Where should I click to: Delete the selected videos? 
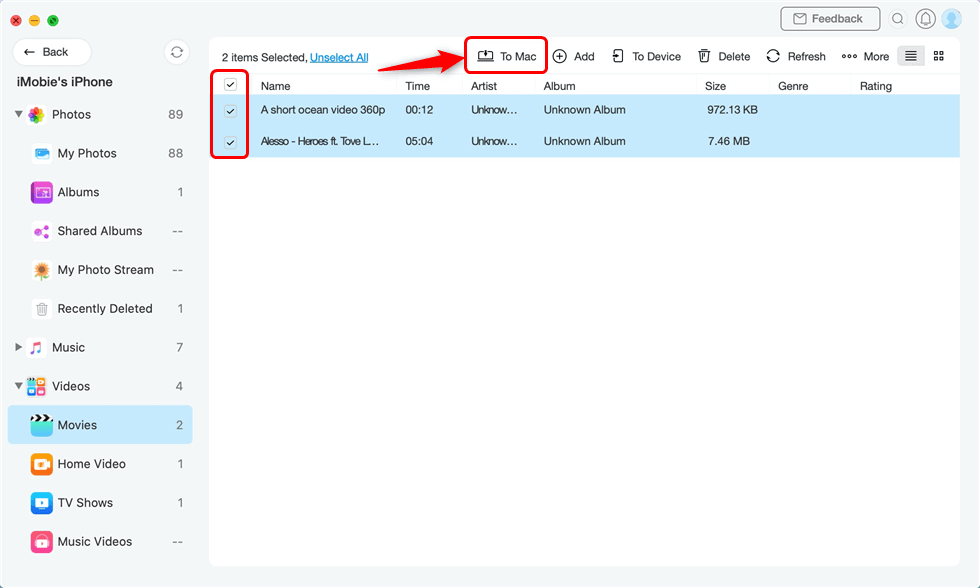pyautogui.click(x=724, y=56)
